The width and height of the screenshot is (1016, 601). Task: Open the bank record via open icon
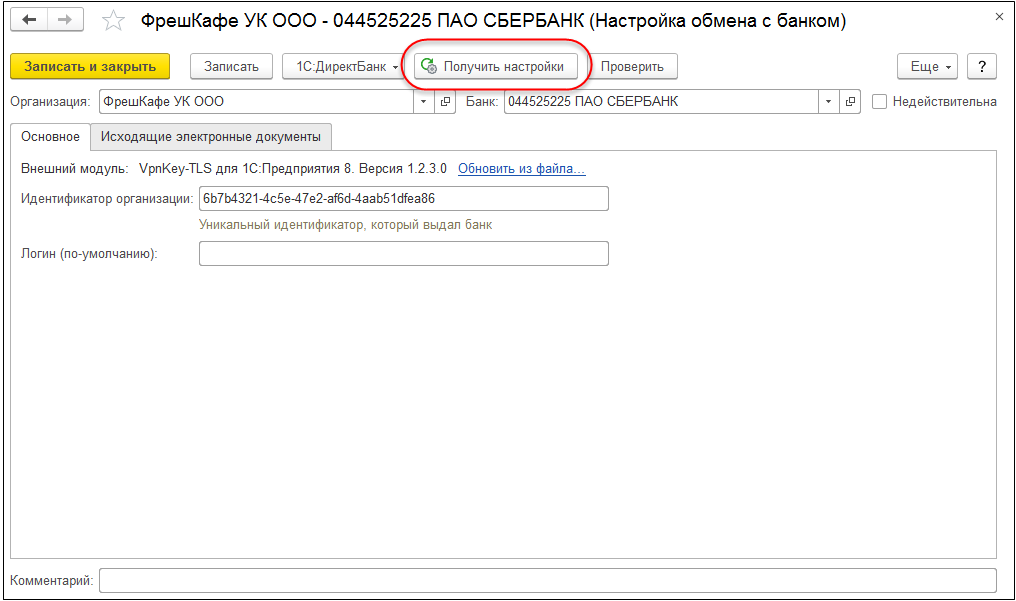[851, 101]
